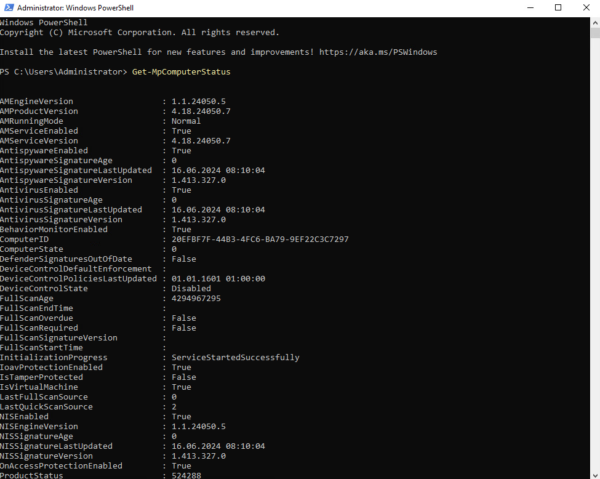
Task: Click the AntispywareSignatureVersion property name
Action: (66, 180)
